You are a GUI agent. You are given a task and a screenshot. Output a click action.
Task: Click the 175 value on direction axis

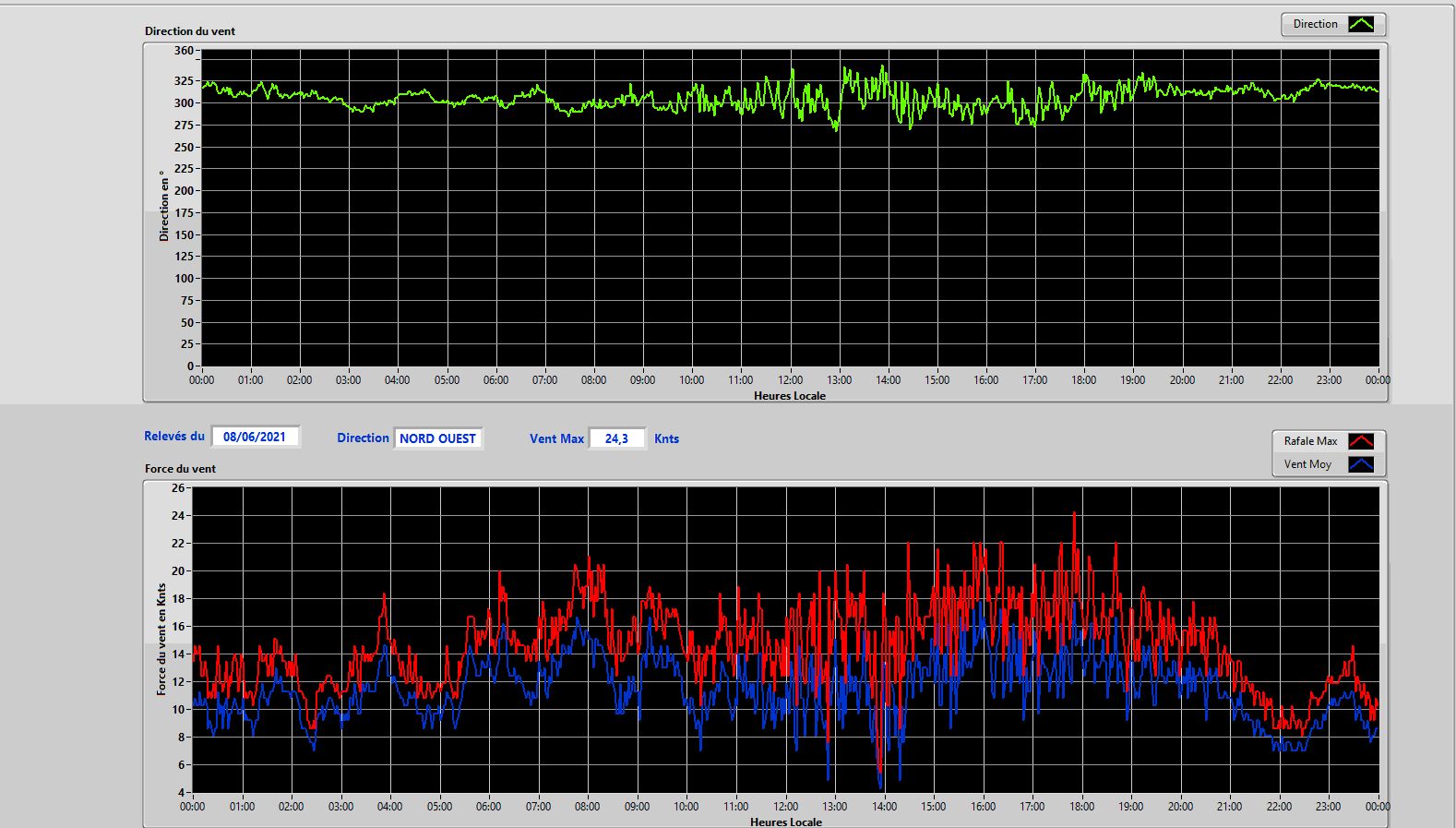(x=184, y=213)
